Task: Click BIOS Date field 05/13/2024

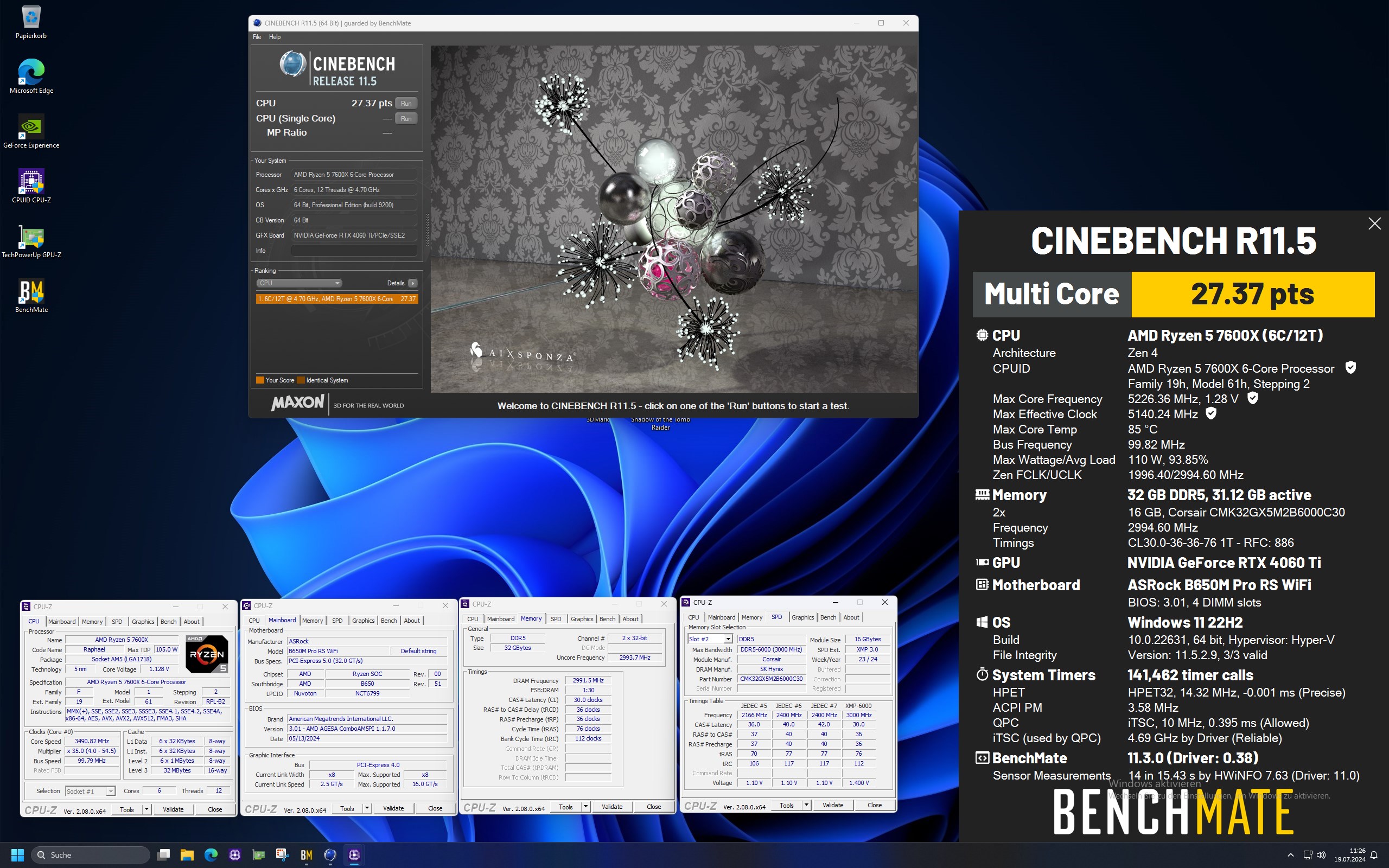Action: [367, 739]
